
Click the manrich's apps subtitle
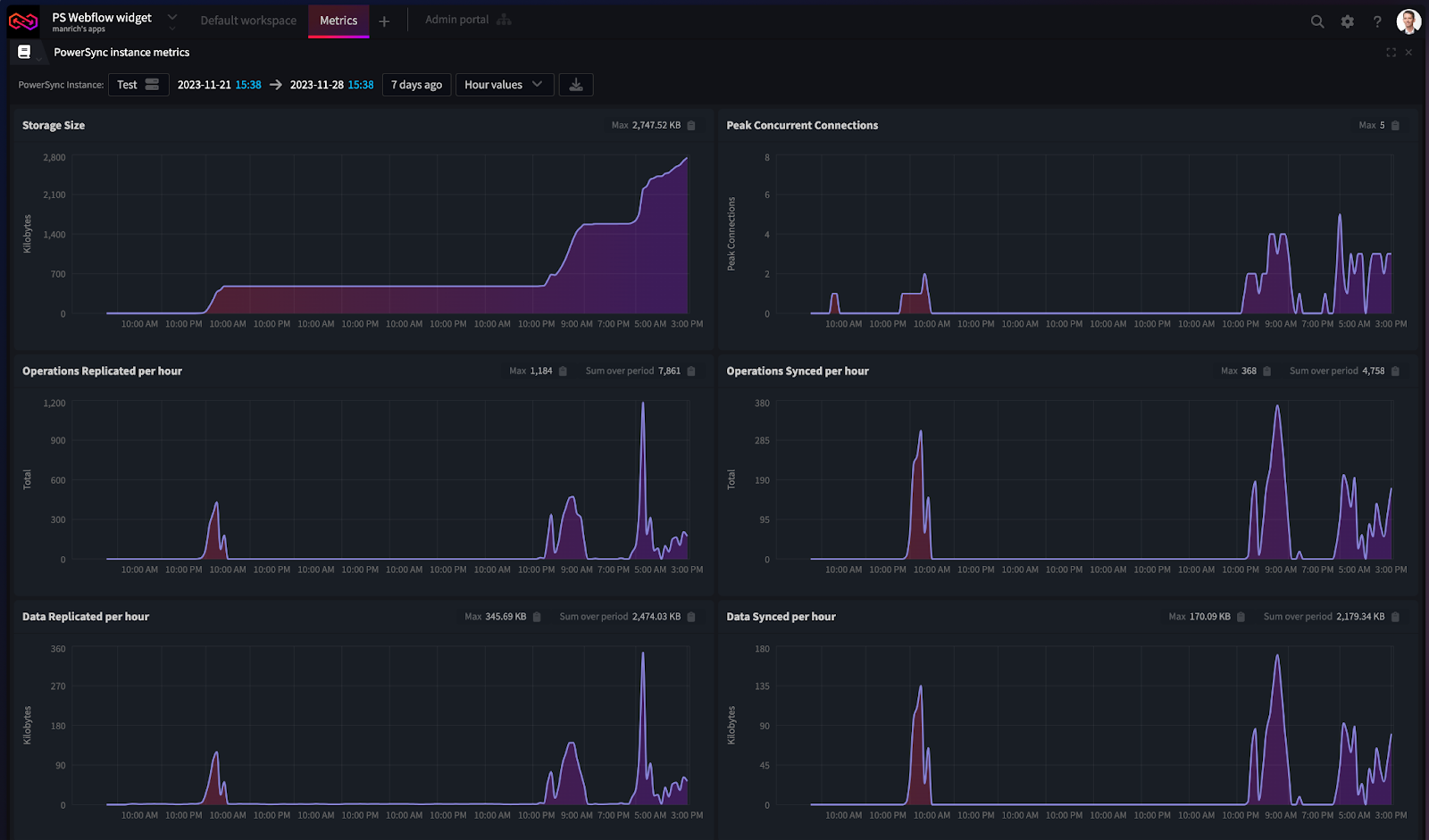click(x=79, y=29)
